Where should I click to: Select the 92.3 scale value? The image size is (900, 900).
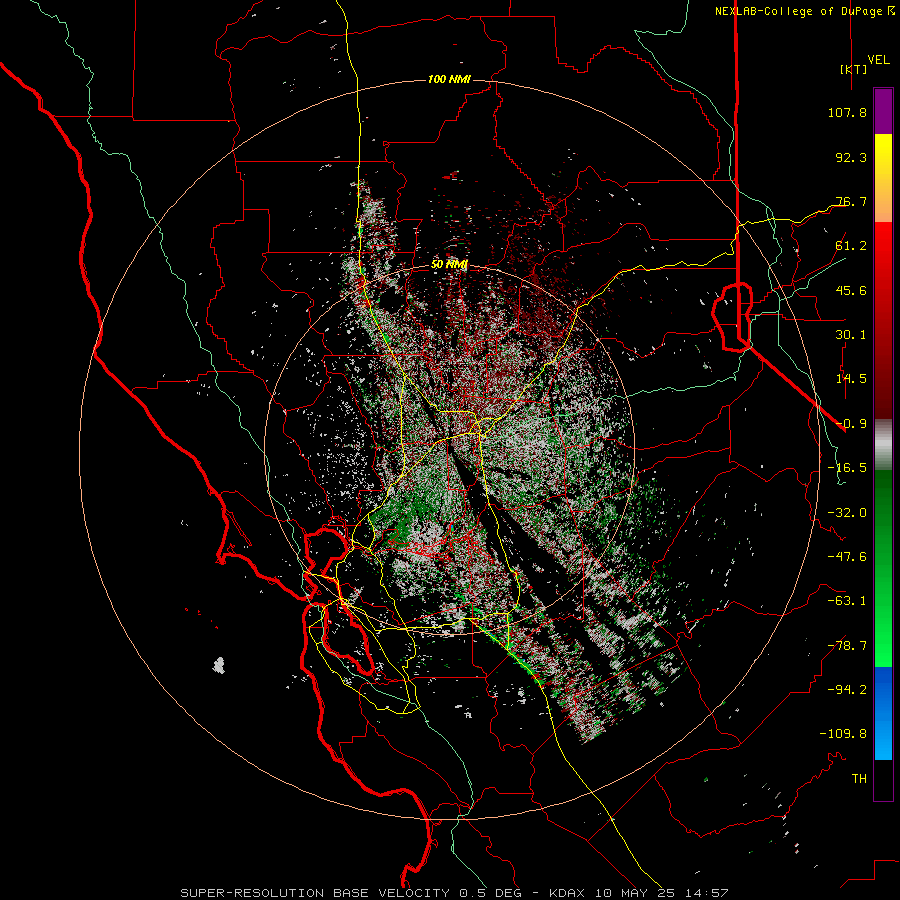pos(851,157)
